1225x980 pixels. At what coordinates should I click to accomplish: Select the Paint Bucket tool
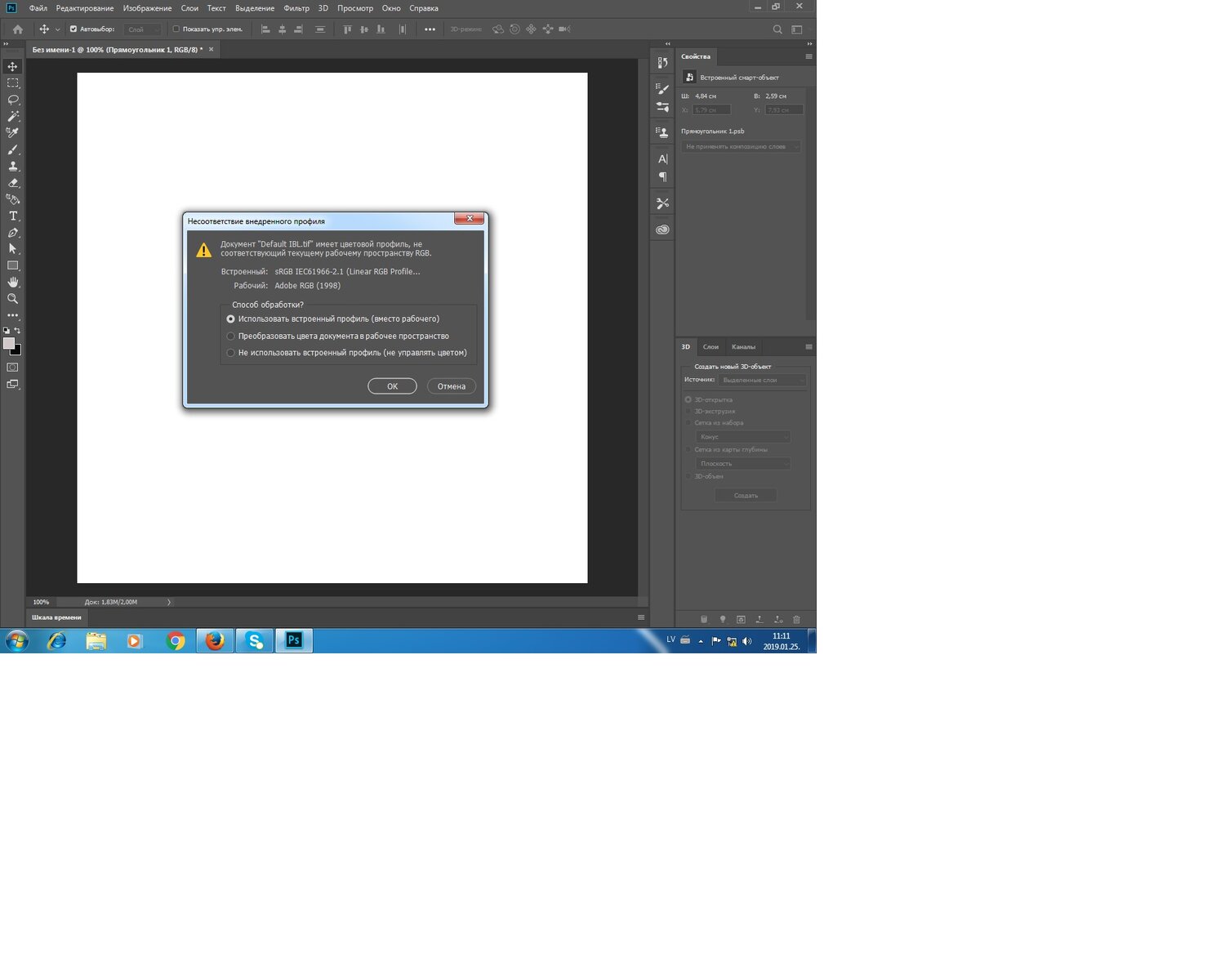[x=12, y=199]
